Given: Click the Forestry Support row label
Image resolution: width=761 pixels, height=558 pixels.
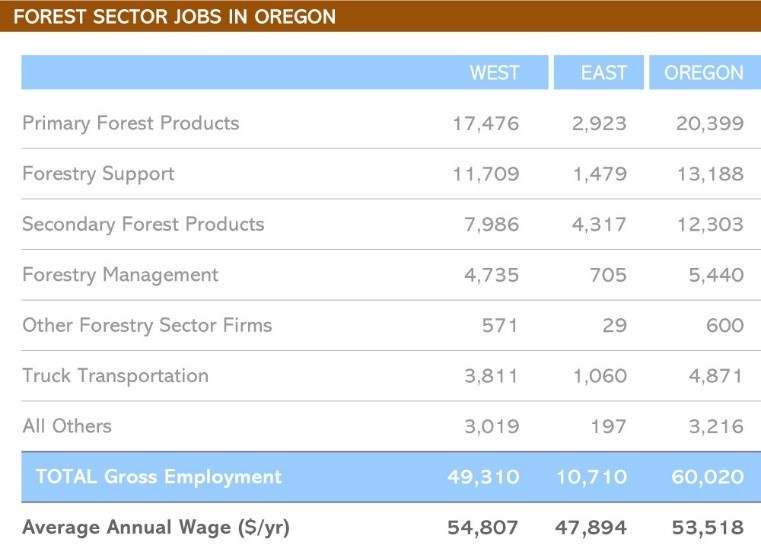Looking at the screenshot, I should click(98, 174).
